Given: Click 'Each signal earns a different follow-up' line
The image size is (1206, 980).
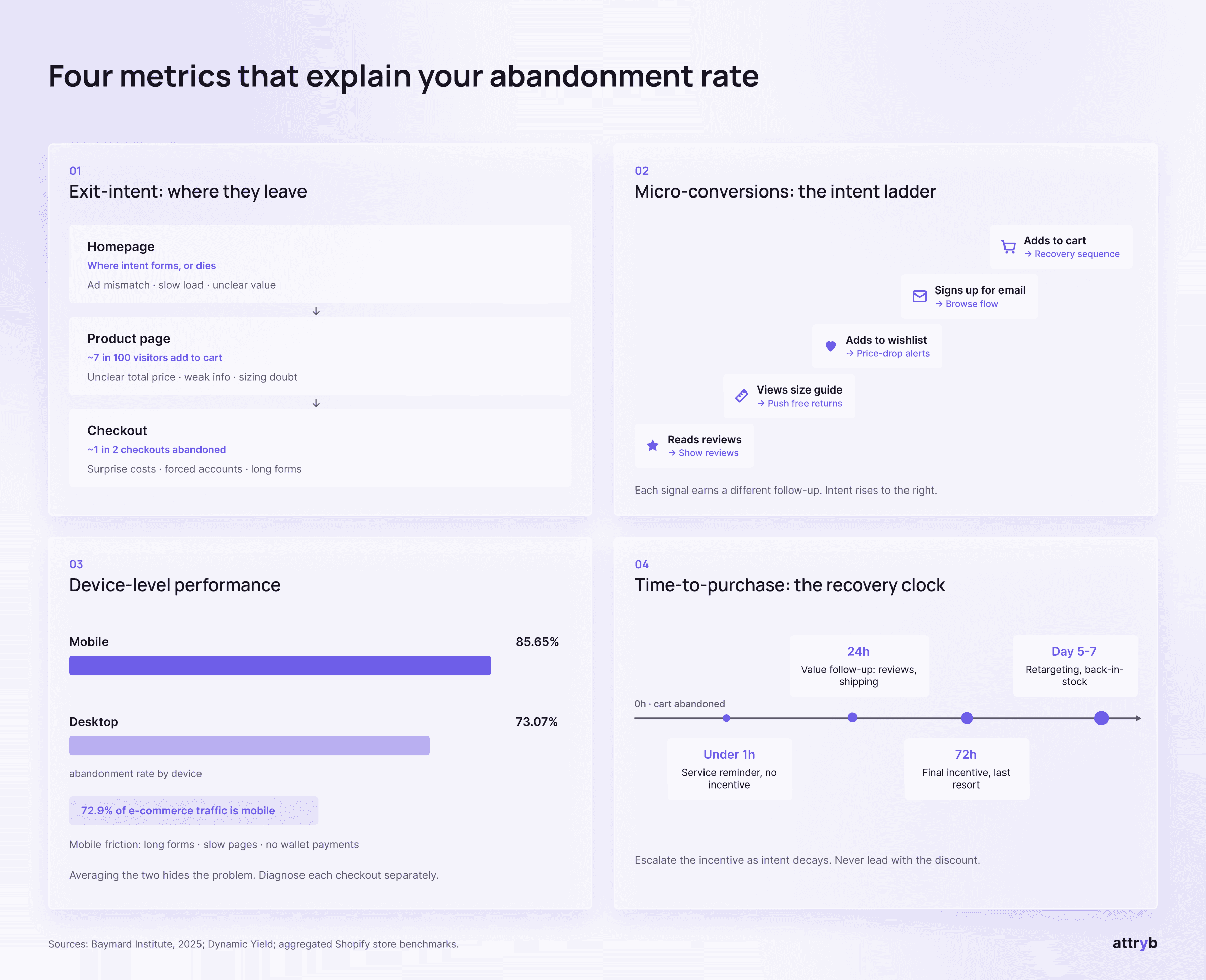Looking at the screenshot, I should 785,491.
